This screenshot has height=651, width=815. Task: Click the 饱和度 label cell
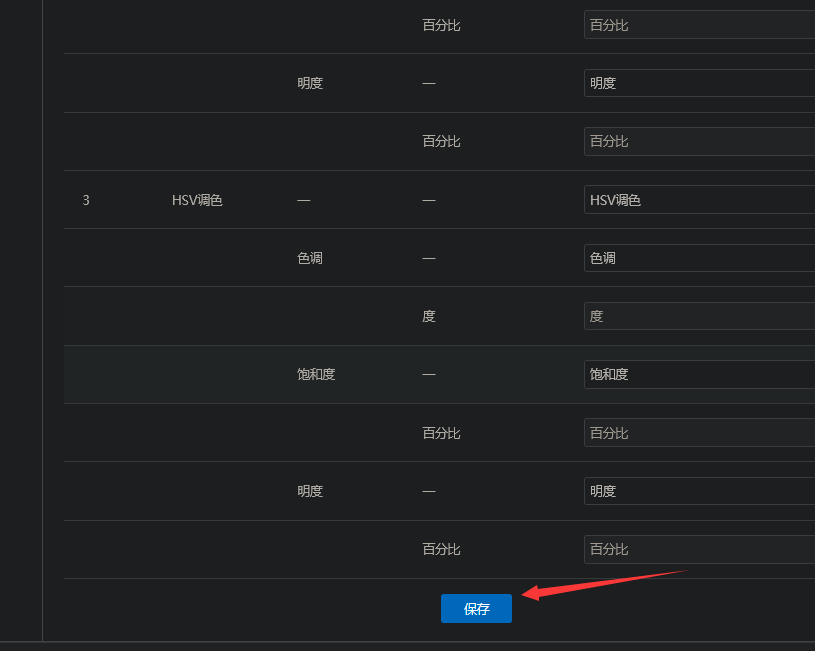click(316, 374)
